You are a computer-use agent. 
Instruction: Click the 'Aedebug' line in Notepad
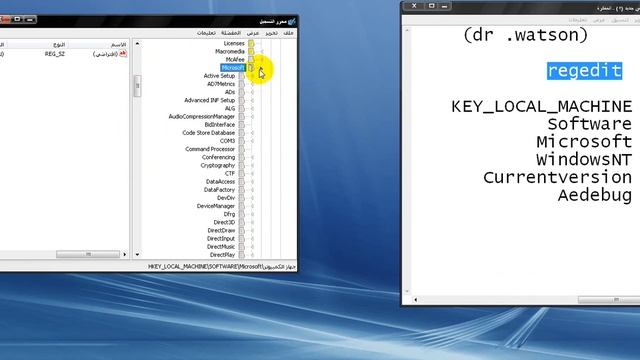(595, 195)
